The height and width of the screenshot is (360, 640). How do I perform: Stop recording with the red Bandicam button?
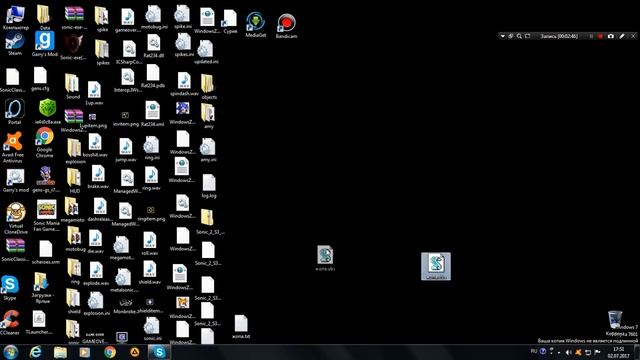[x=600, y=36]
